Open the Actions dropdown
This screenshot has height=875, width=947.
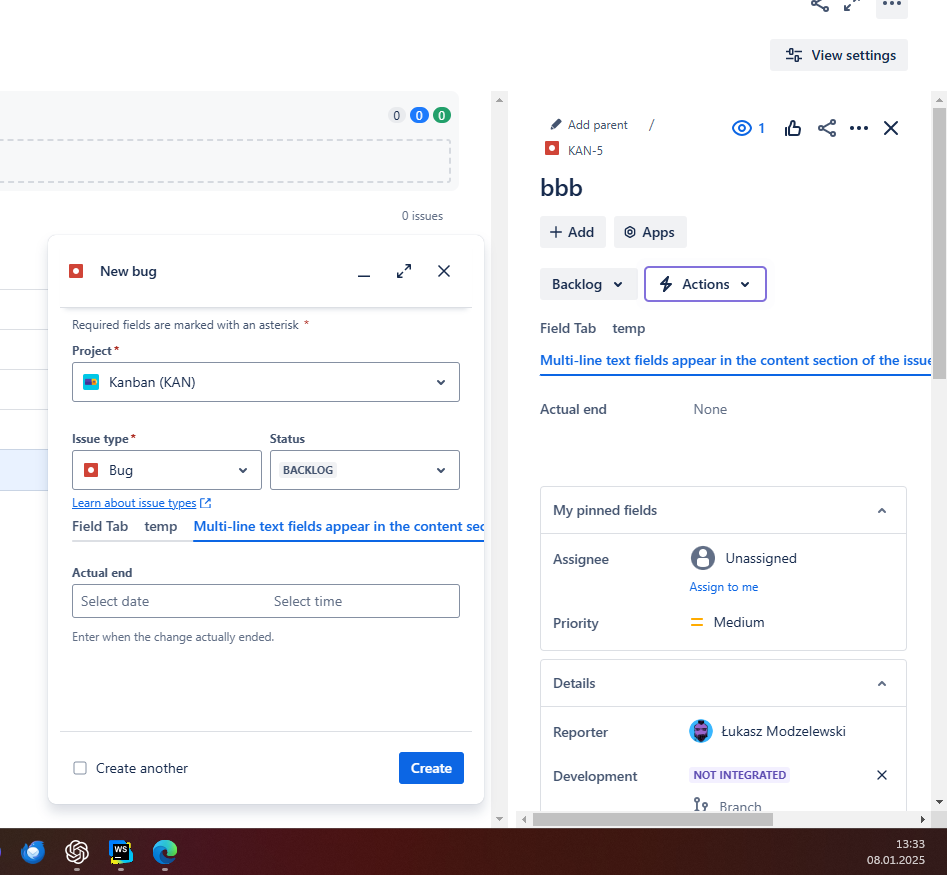coord(705,284)
